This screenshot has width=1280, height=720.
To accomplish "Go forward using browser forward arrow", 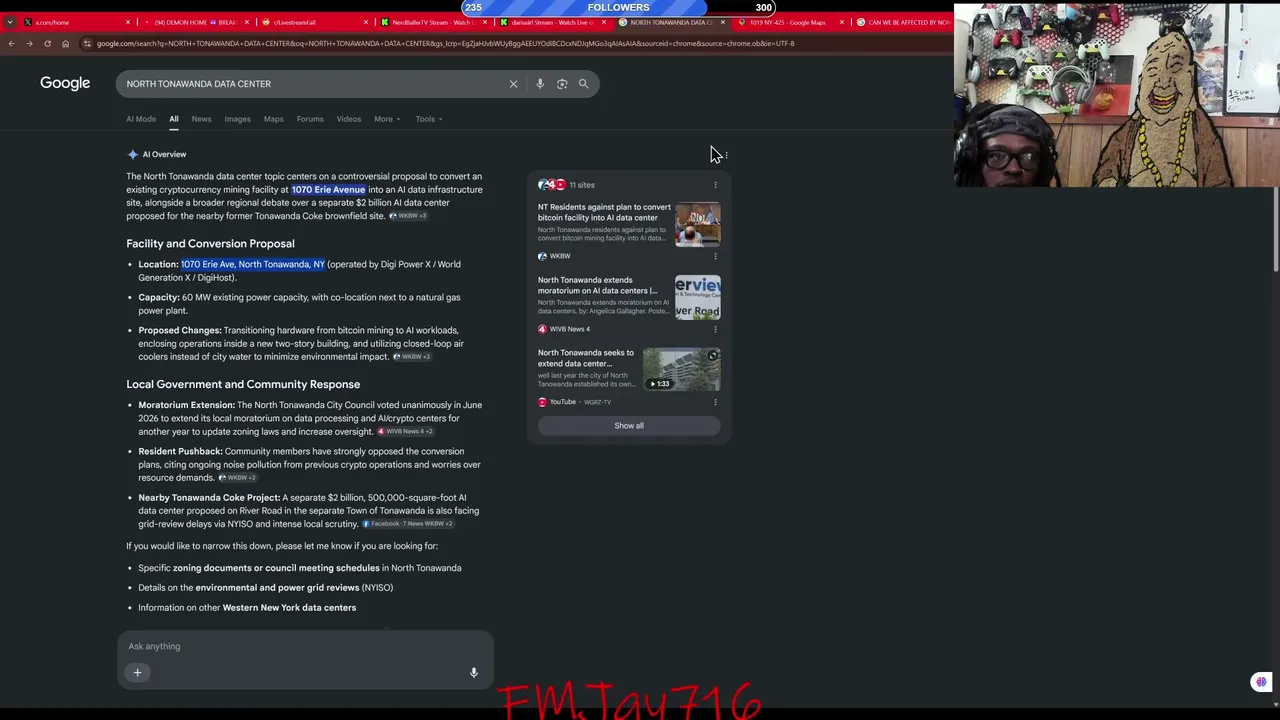I will (29, 43).
